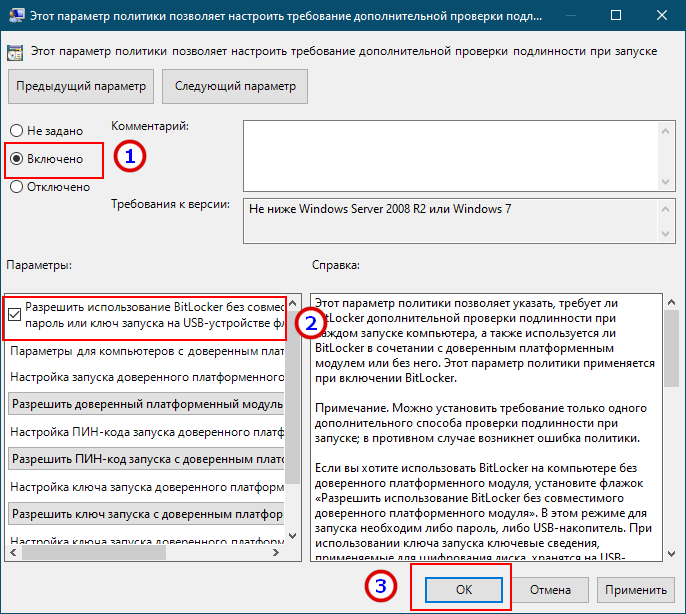Open 'Разрешить ключ запуска с доверенным' dropdown

pyautogui.click(x=146, y=514)
